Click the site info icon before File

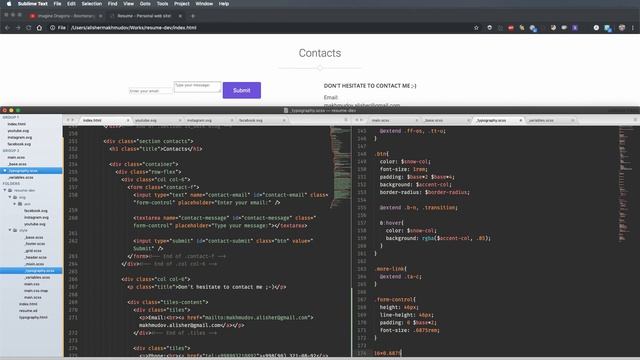pos(53,28)
